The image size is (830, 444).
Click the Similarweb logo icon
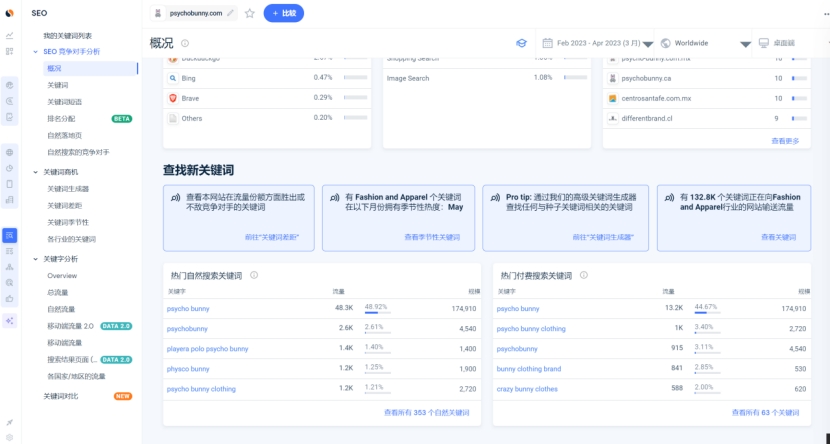click(x=9, y=12)
